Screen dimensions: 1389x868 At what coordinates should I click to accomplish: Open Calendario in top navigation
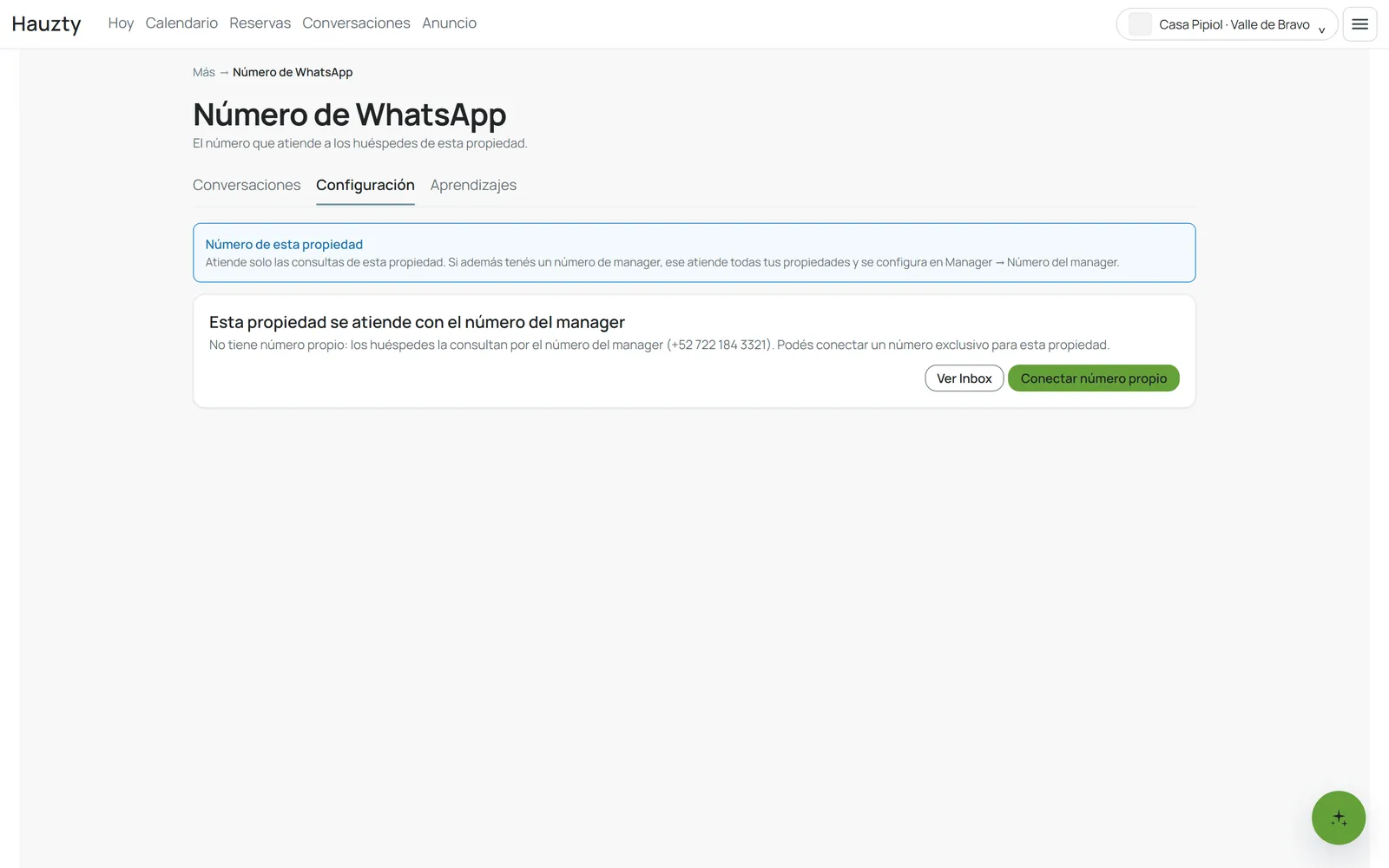click(x=181, y=23)
